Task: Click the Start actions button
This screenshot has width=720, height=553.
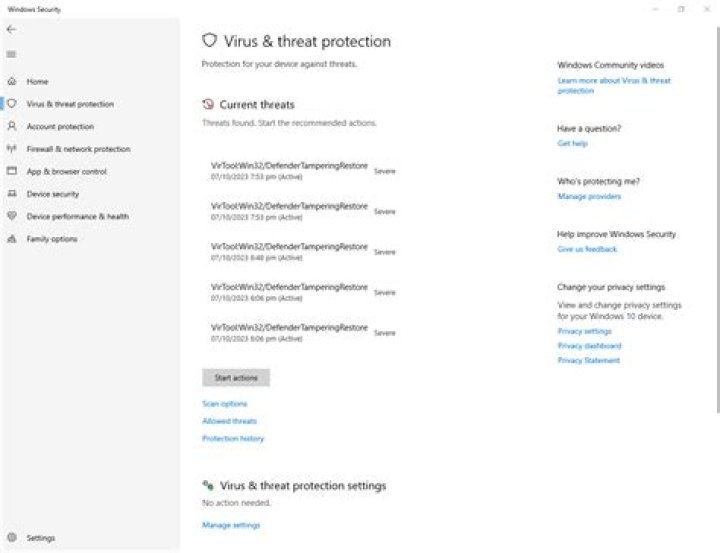Action: tap(236, 378)
